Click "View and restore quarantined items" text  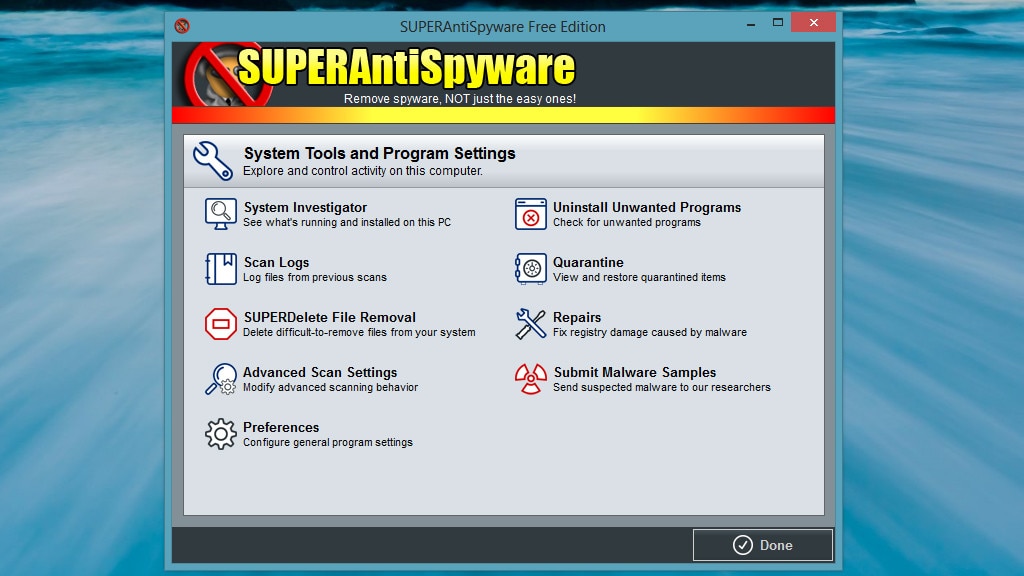point(639,277)
